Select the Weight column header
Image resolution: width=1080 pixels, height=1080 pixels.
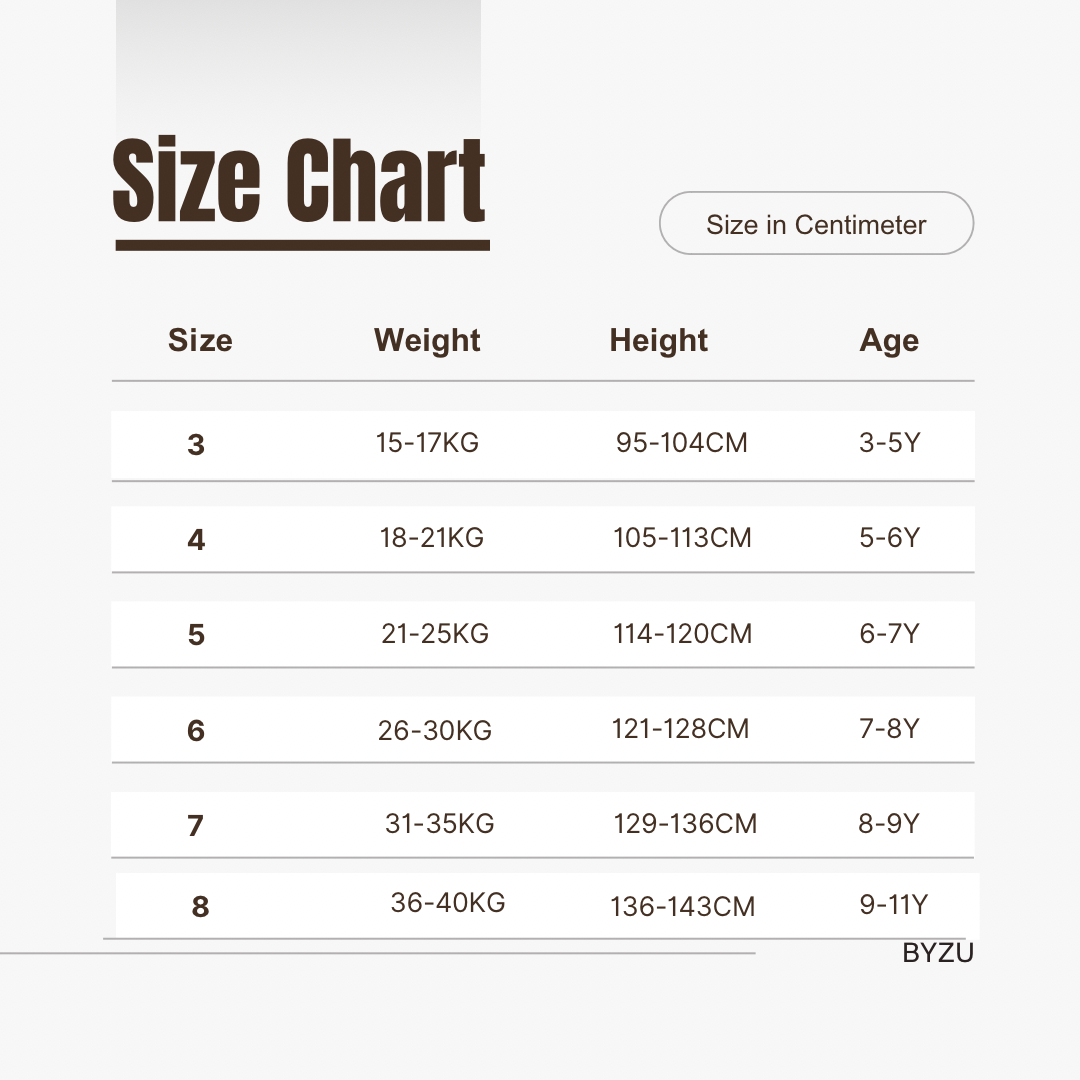427,340
